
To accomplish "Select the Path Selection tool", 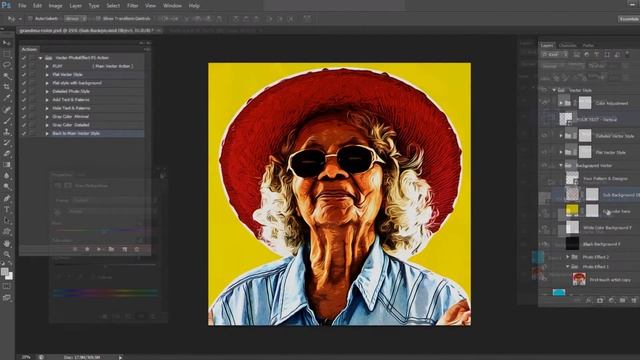I will (x=7, y=220).
